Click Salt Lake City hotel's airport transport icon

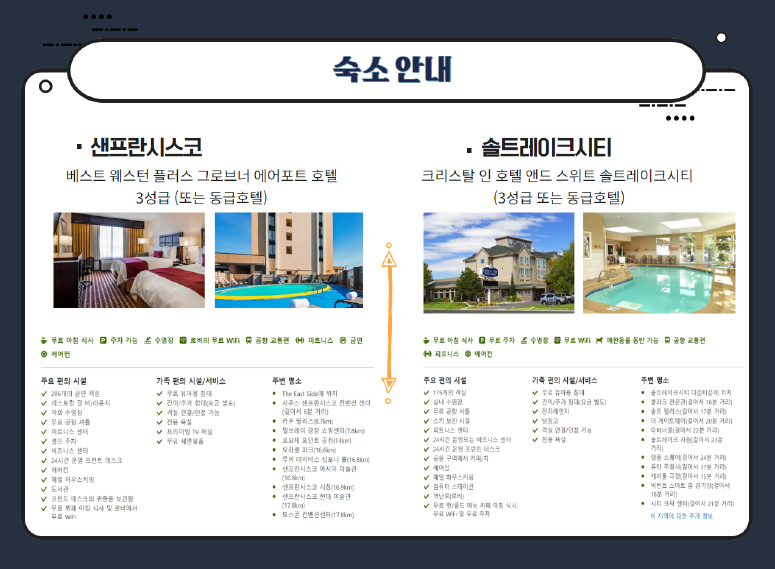(667, 340)
